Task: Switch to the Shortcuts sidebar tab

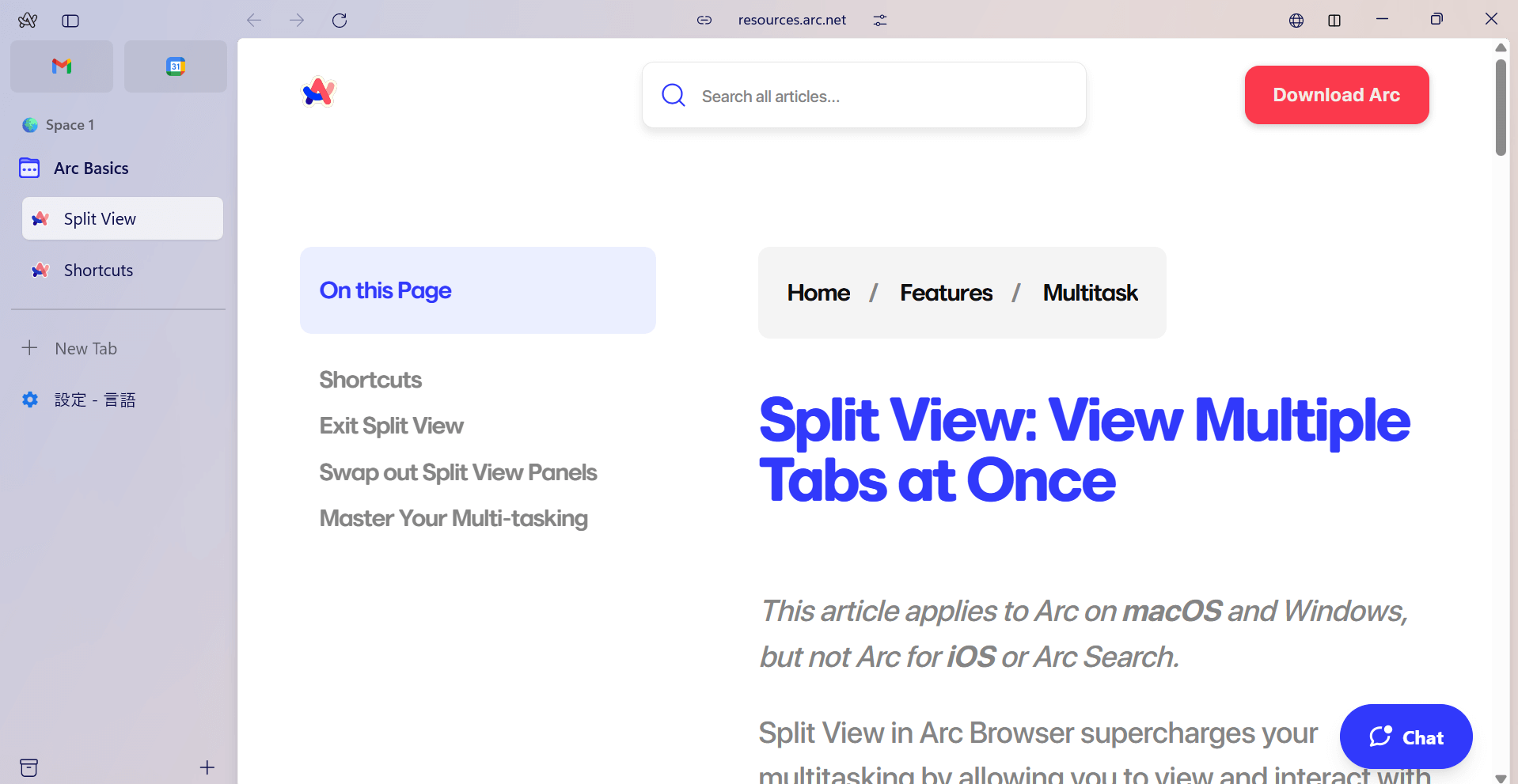Action: (123, 271)
